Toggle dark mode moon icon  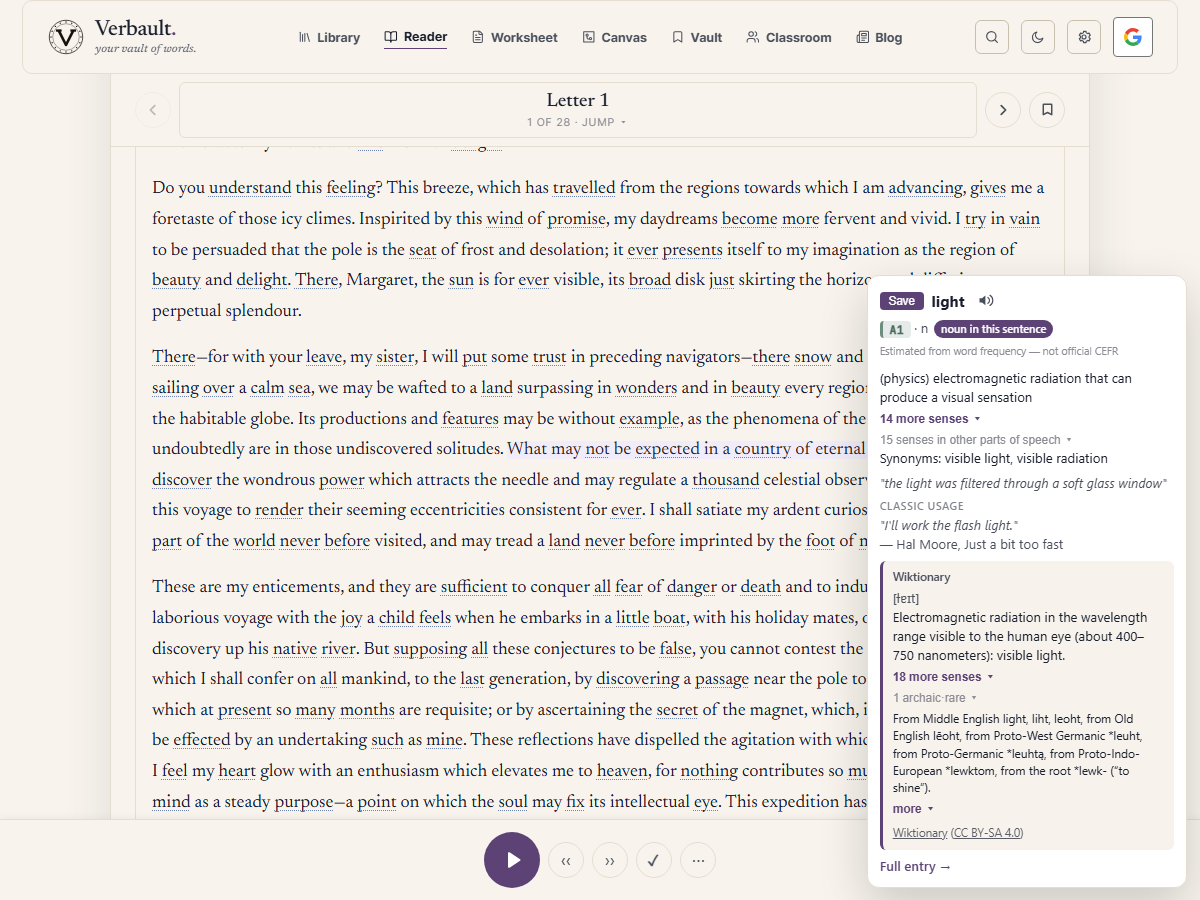pyautogui.click(x=1038, y=37)
